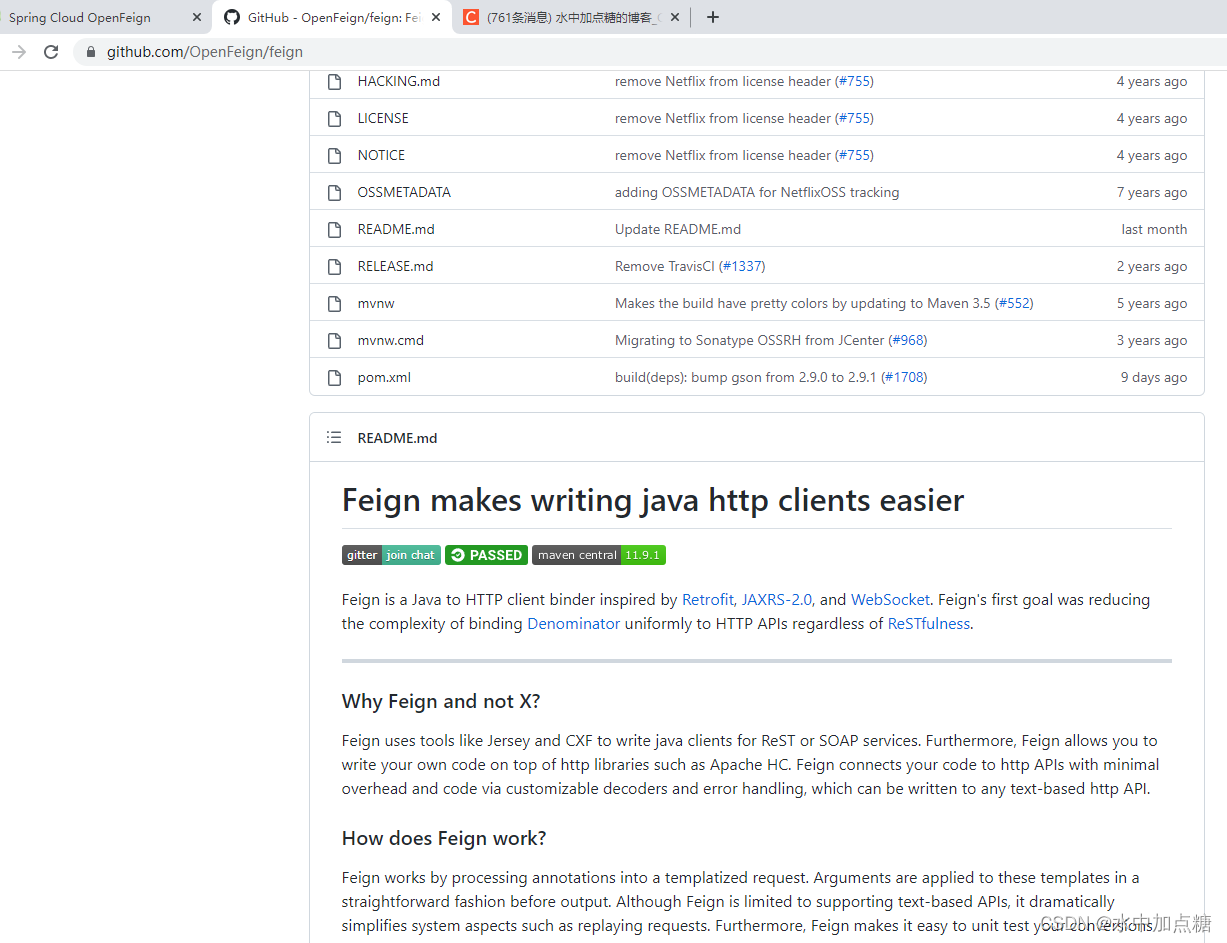
Task: Follow the ReSTfulness link
Action: [x=929, y=624]
